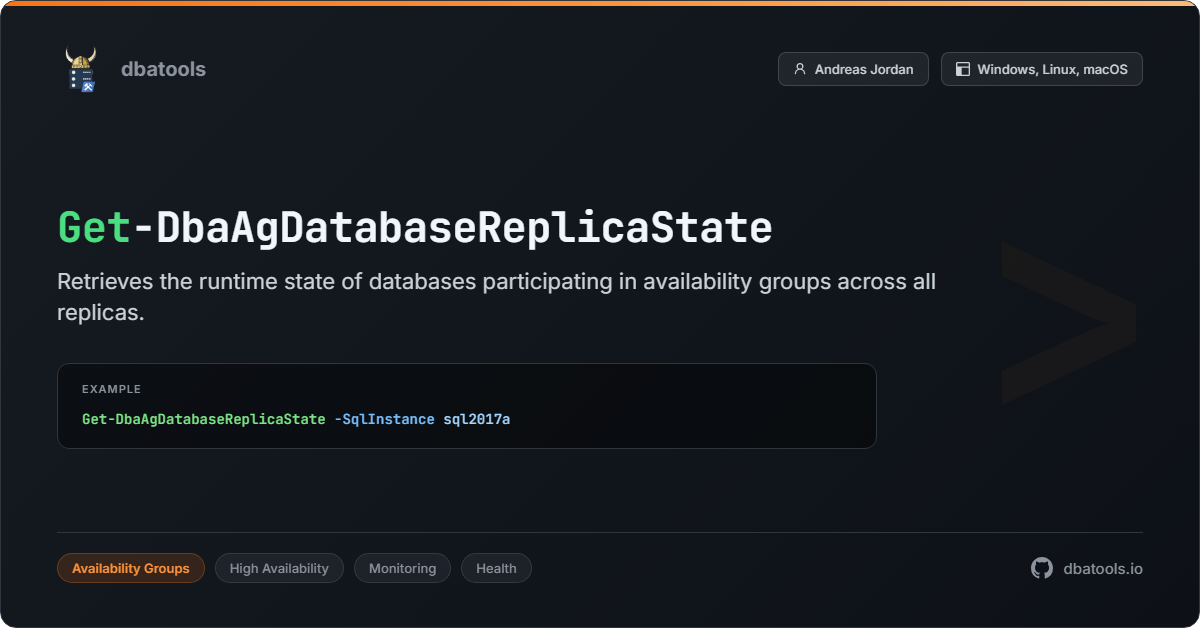This screenshot has height=628, width=1200.
Task: Select the Availability Groups tag
Action: [x=131, y=568]
